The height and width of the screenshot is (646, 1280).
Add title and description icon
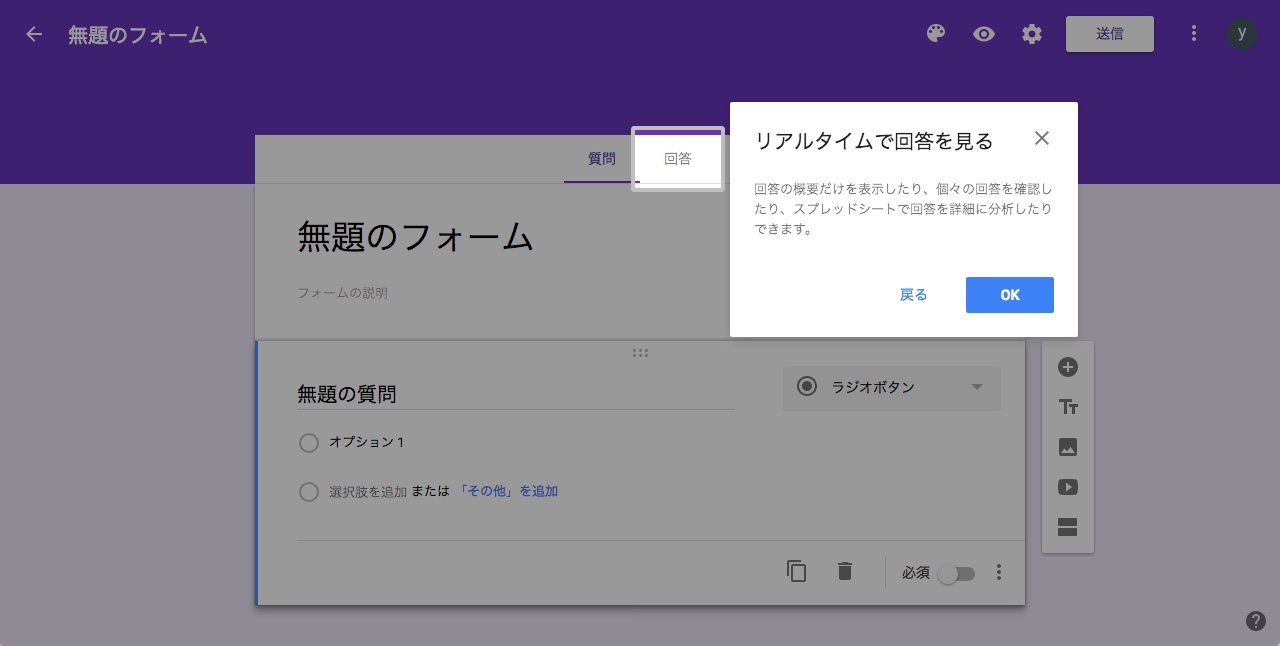[1068, 407]
